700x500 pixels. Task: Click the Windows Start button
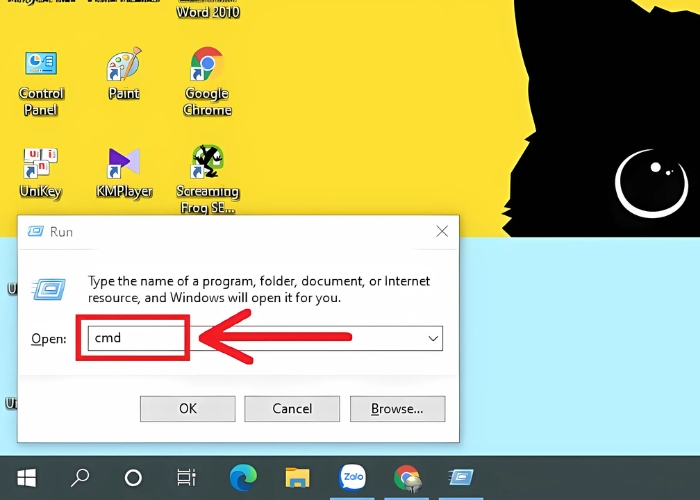pyautogui.click(x=27, y=477)
